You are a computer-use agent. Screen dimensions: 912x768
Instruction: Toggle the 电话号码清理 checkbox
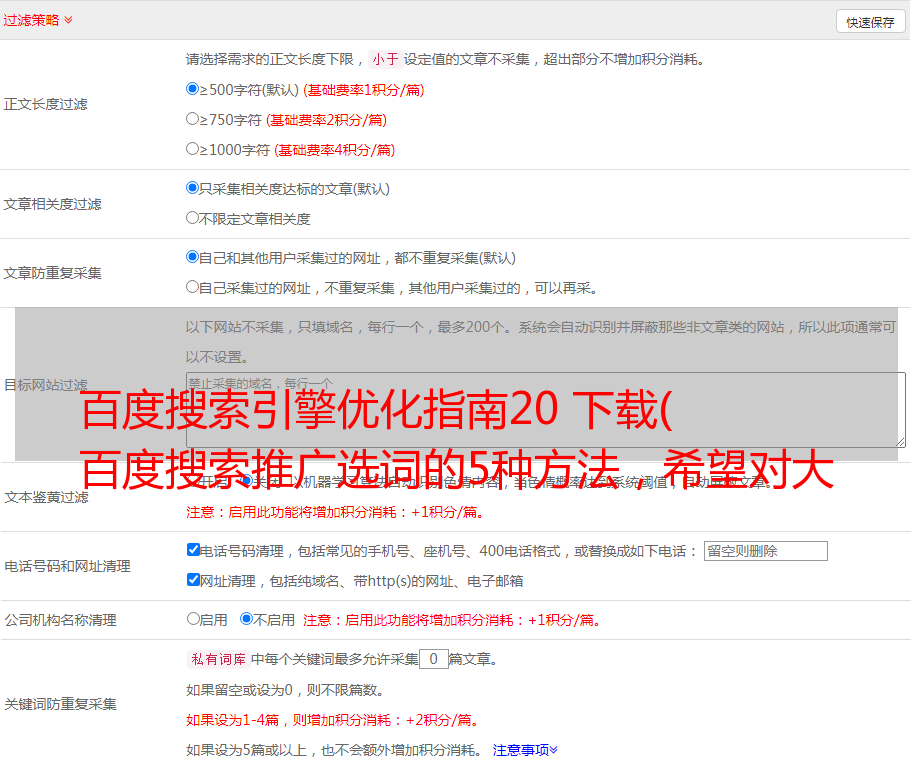pyautogui.click(x=194, y=550)
